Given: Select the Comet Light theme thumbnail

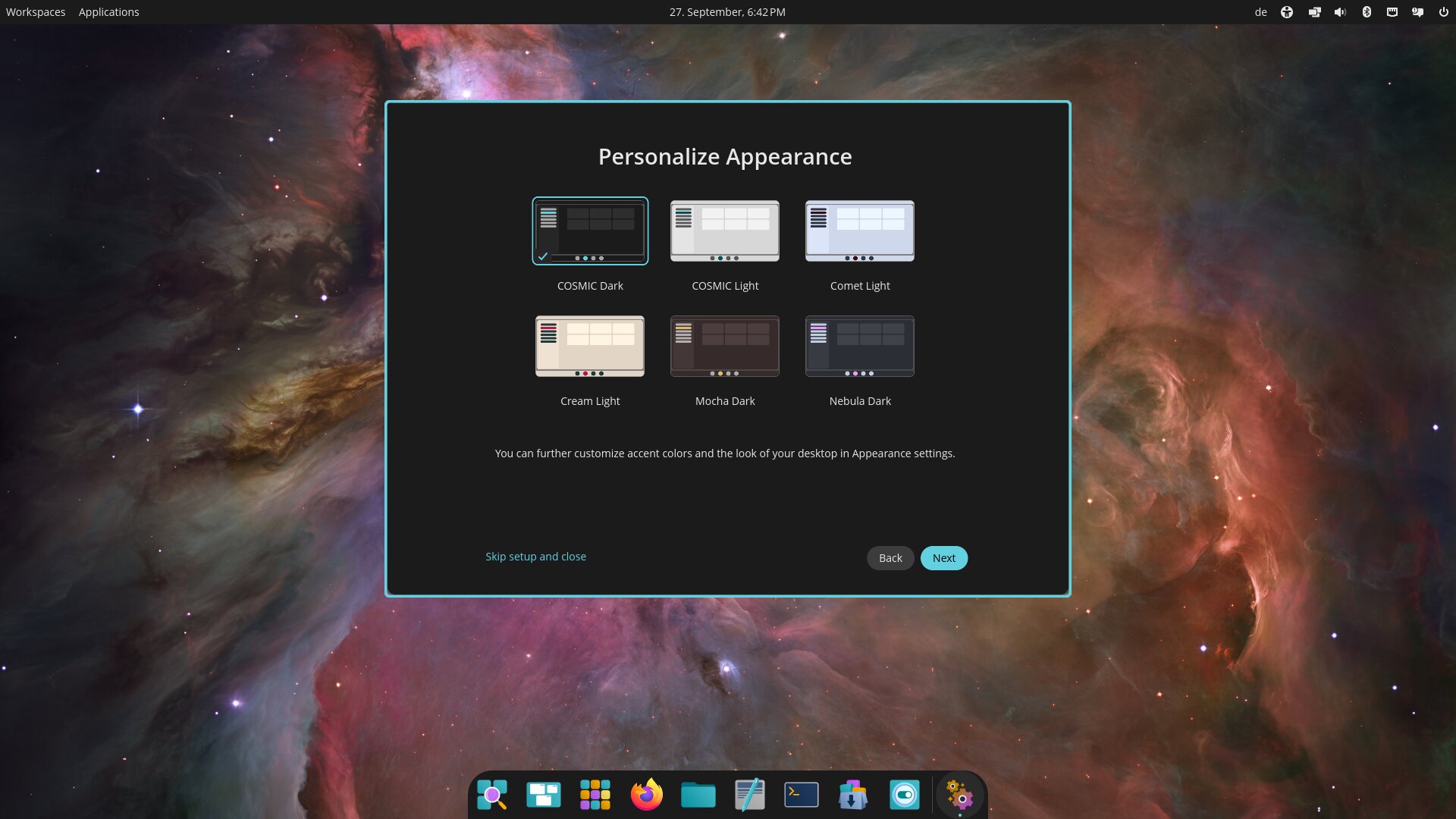Looking at the screenshot, I should [860, 231].
